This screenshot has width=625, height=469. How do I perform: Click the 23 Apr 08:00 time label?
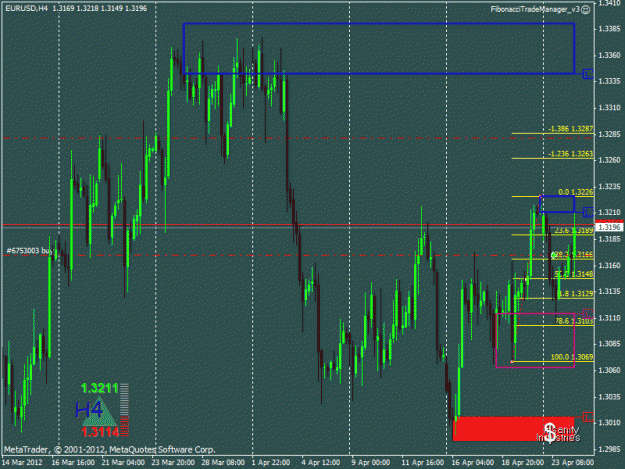tap(572, 462)
